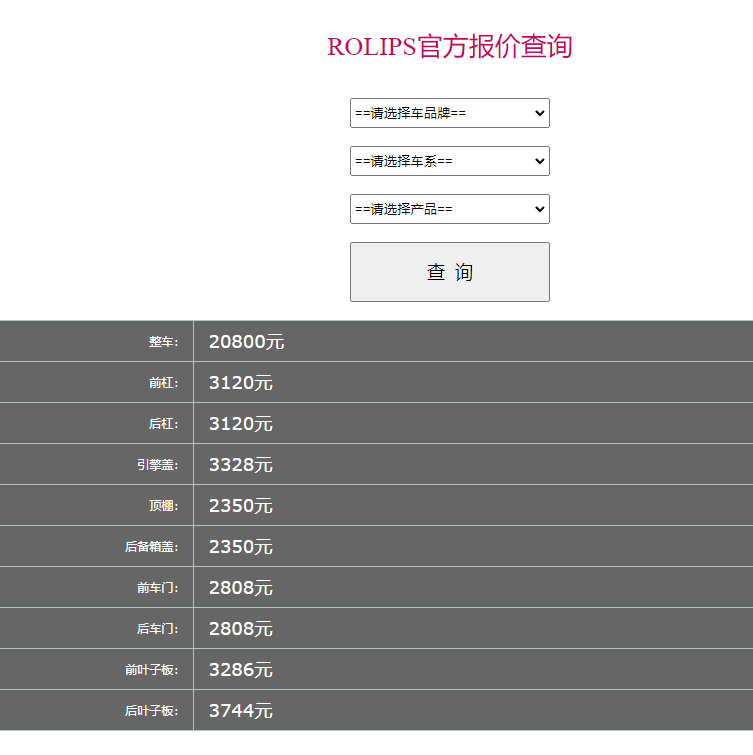The image size is (753, 755).
Task: Expand the 请选择车系 series dropdown
Action: pos(449,161)
